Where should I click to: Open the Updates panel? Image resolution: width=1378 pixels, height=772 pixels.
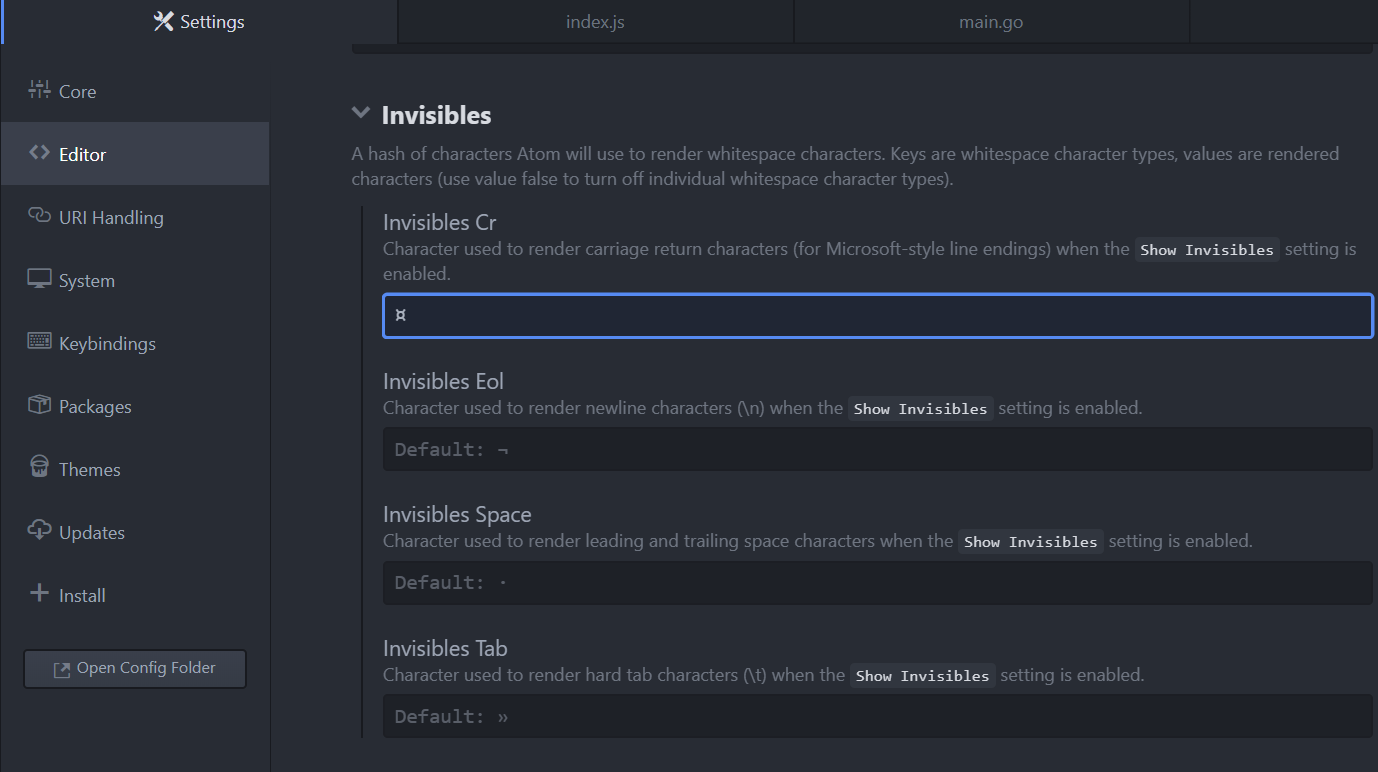click(x=135, y=532)
